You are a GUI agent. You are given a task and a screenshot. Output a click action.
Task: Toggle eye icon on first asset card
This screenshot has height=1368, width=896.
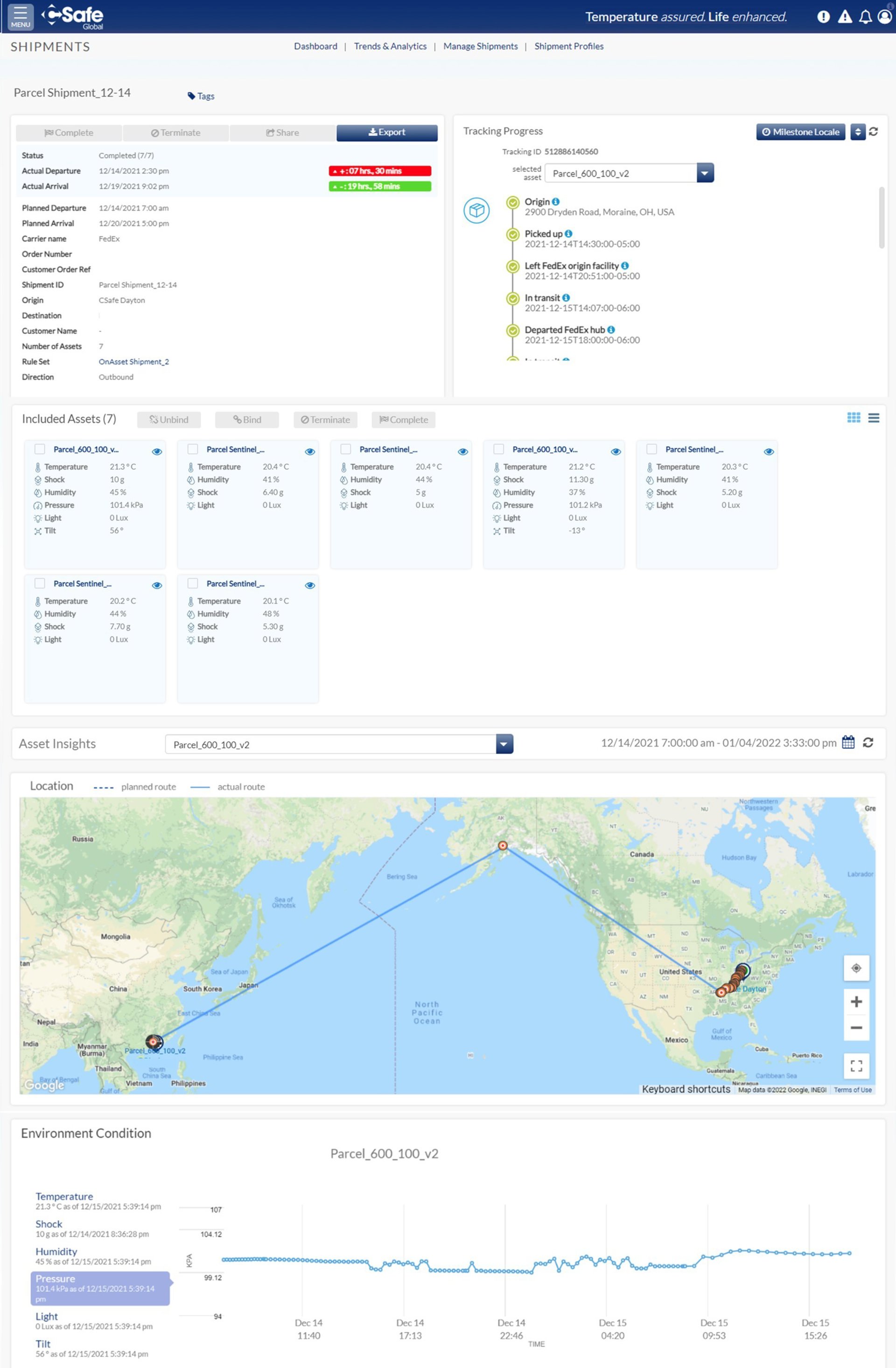157,451
